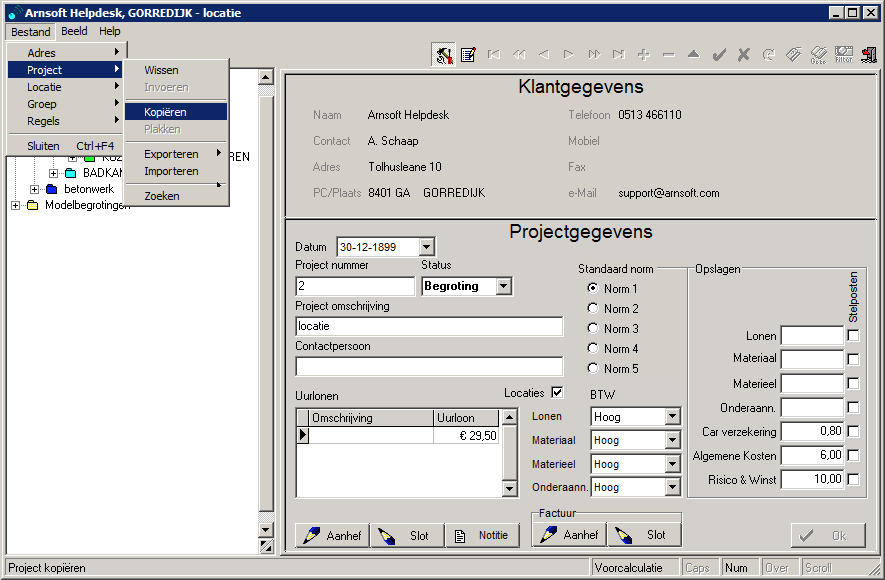The width and height of the screenshot is (885, 580).
Task: Tick the Stelposten checkbox for Lonen
Action: pos(853,336)
